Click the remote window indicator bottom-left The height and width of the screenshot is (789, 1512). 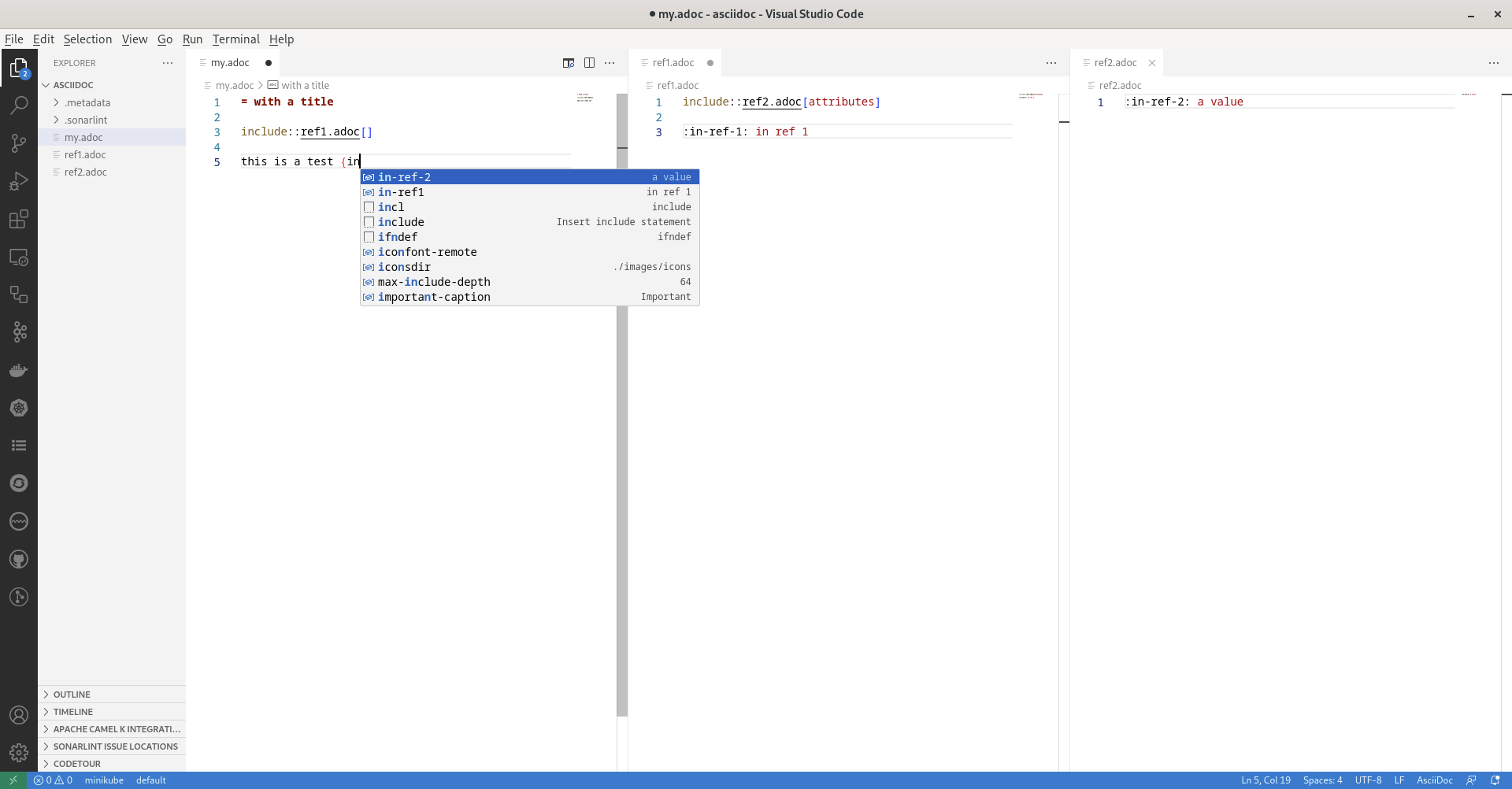[13, 780]
